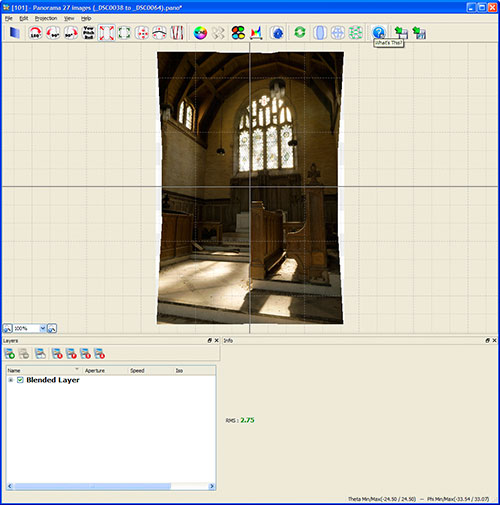Open the Edit menu
500x505 pixels.
pyautogui.click(x=24, y=18)
